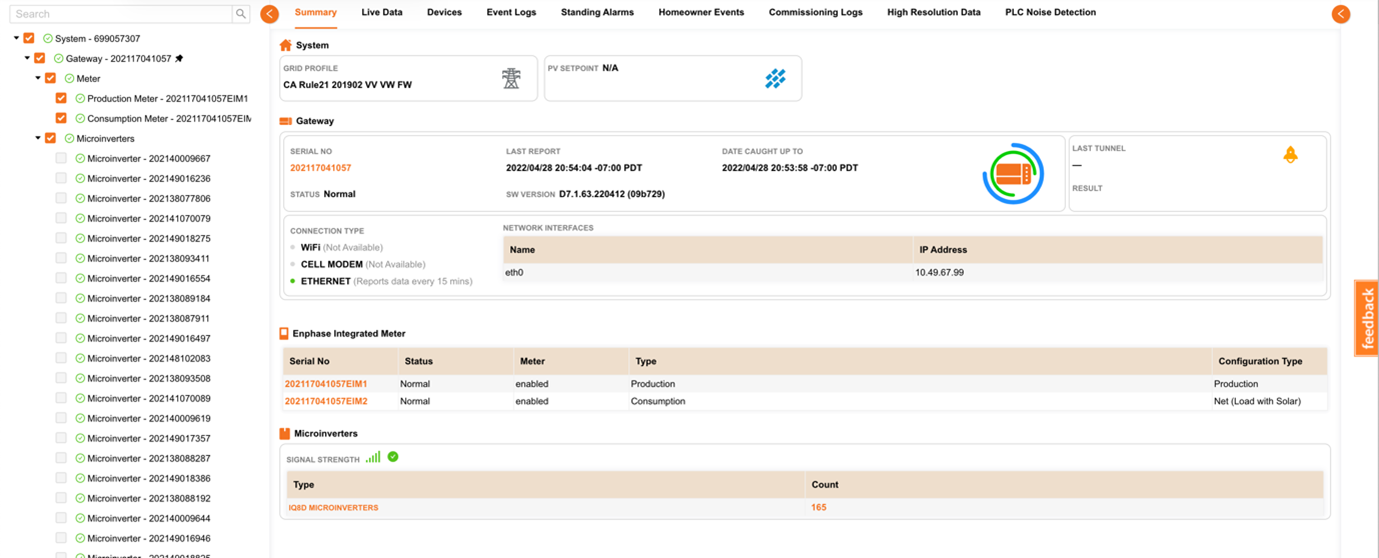Click the PV setpoint solar icon
The height and width of the screenshot is (558, 1379).
(x=775, y=79)
